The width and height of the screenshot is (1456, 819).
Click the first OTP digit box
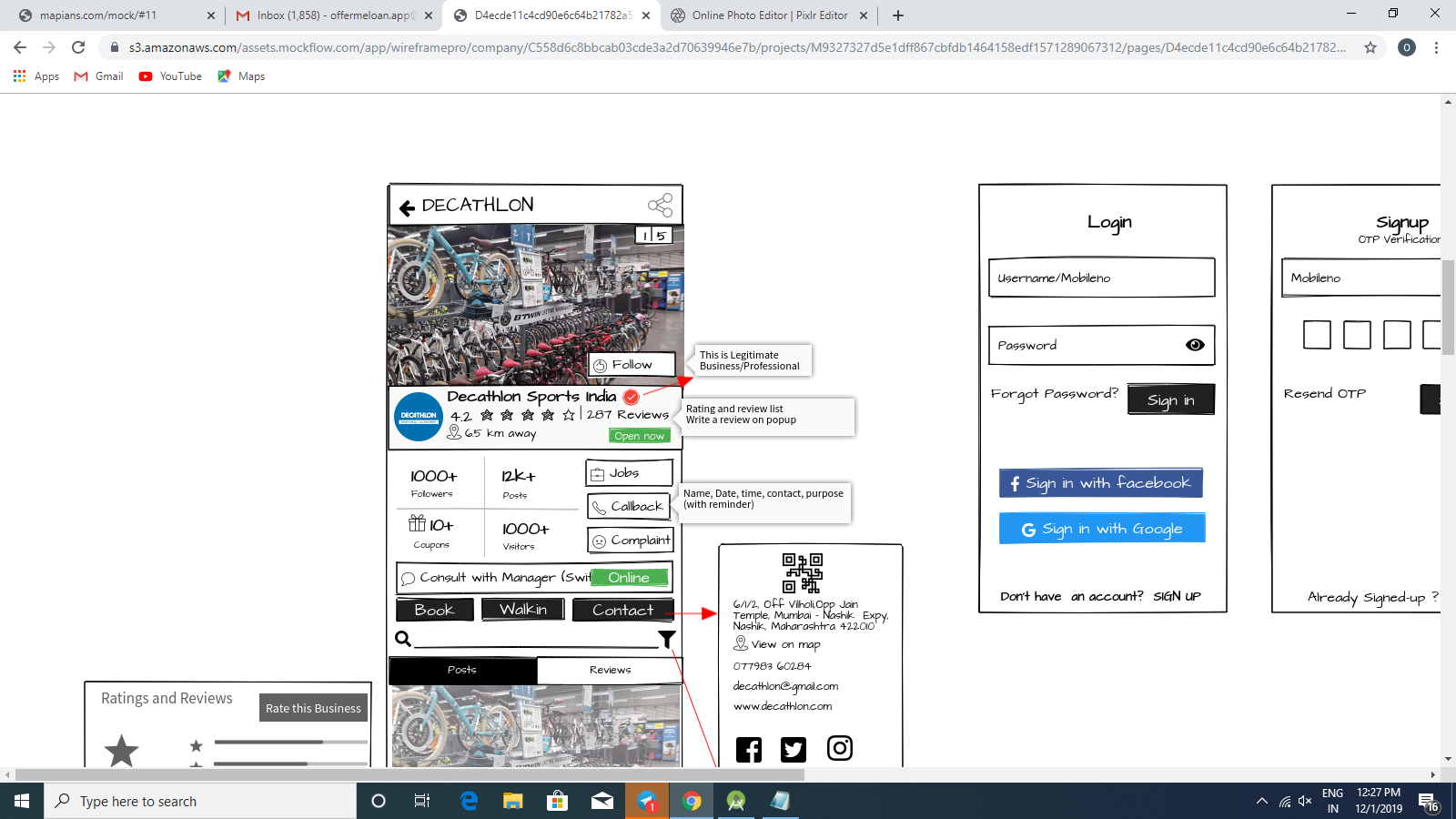point(1317,335)
